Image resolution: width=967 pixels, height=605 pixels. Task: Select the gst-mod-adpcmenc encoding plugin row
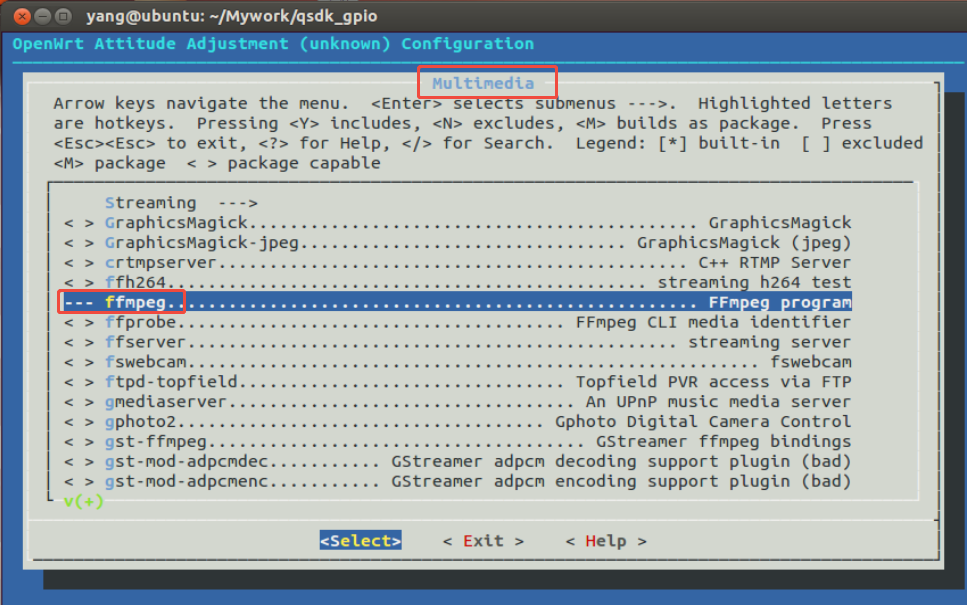click(458, 482)
